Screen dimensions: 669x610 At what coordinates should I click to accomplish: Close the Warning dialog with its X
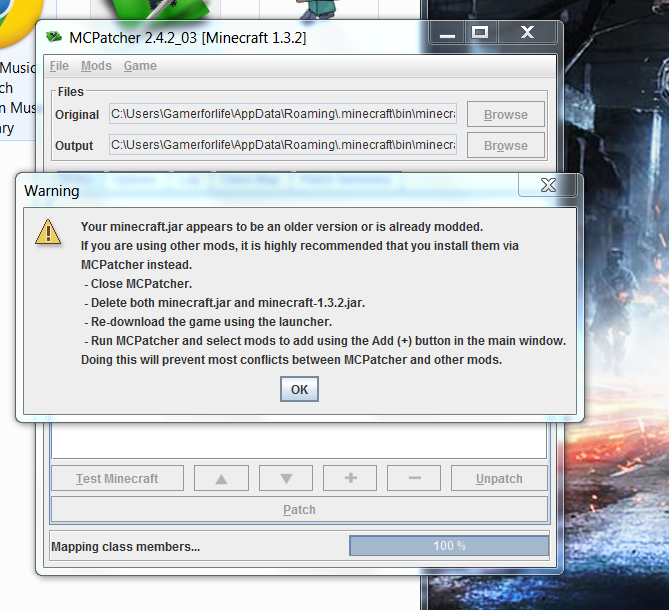tap(548, 185)
